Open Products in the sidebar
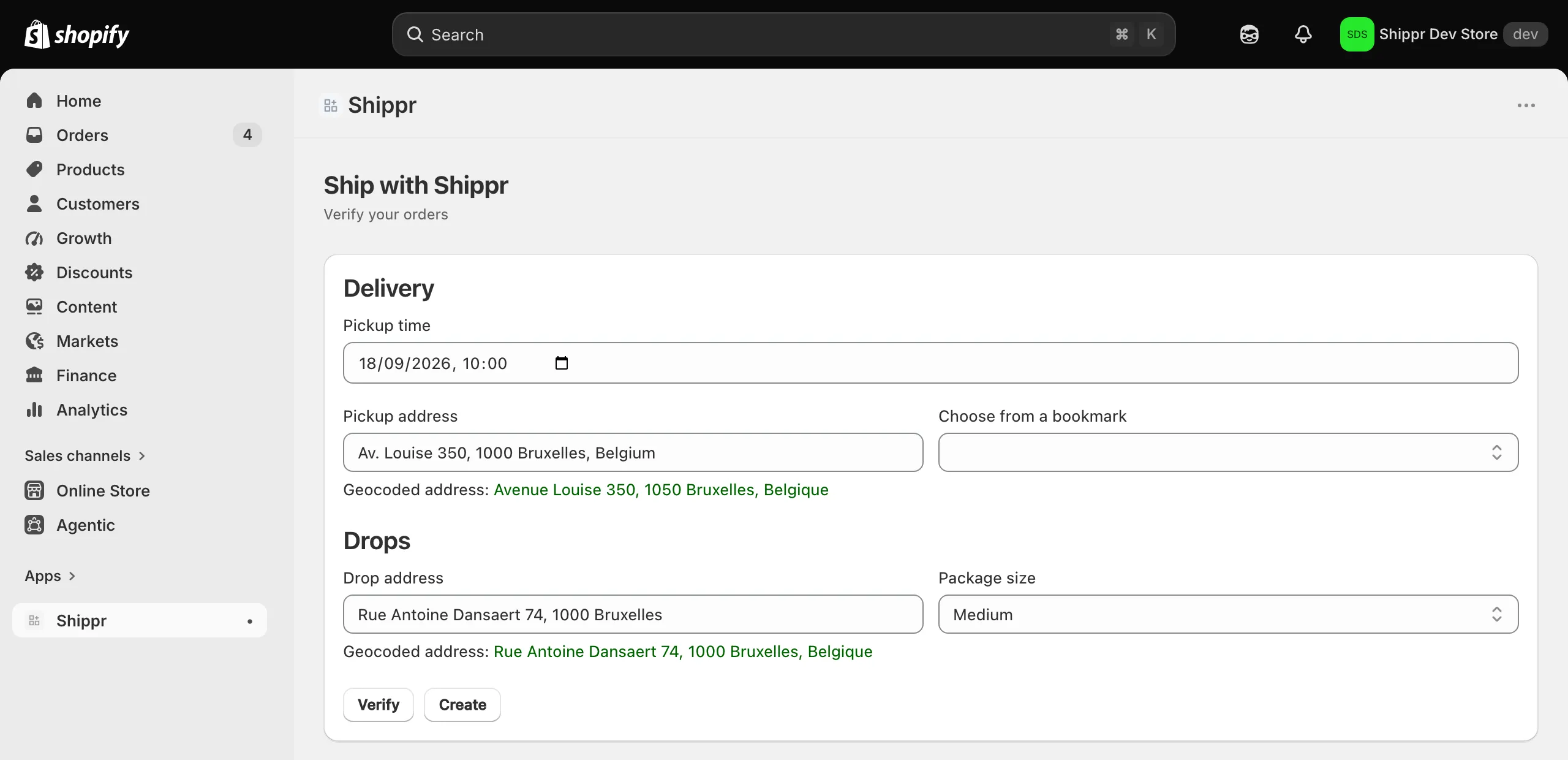1568x760 pixels. (x=140, y=169)
